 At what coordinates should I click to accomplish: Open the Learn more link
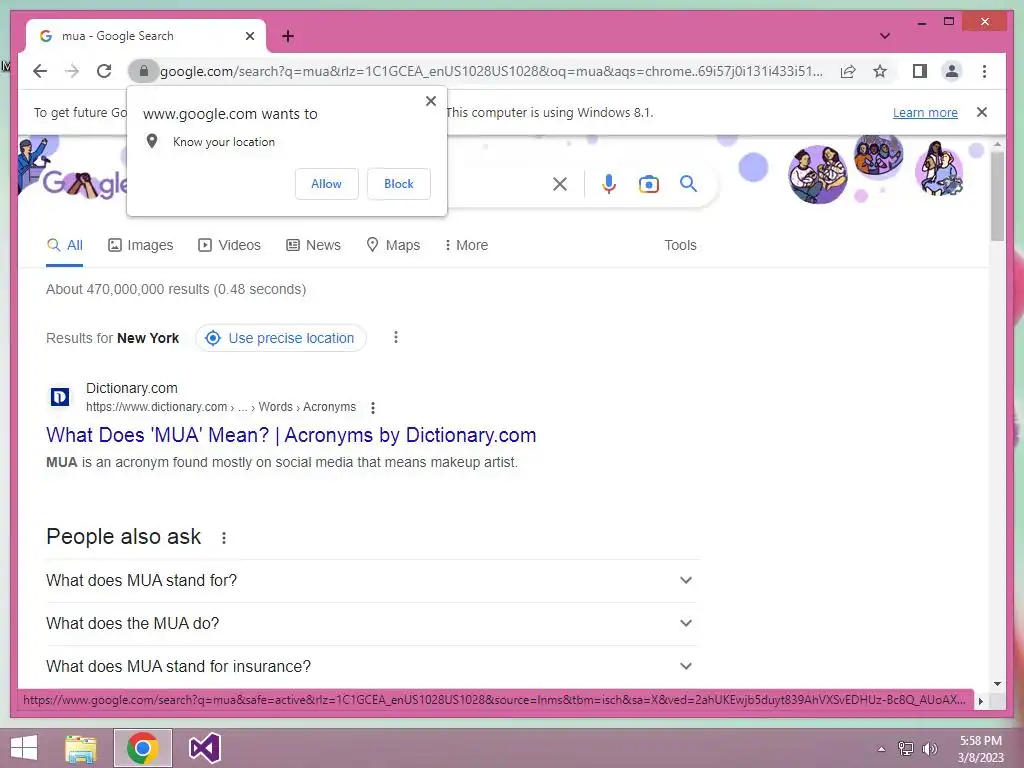pyautogui.click(x=925, y=112)
